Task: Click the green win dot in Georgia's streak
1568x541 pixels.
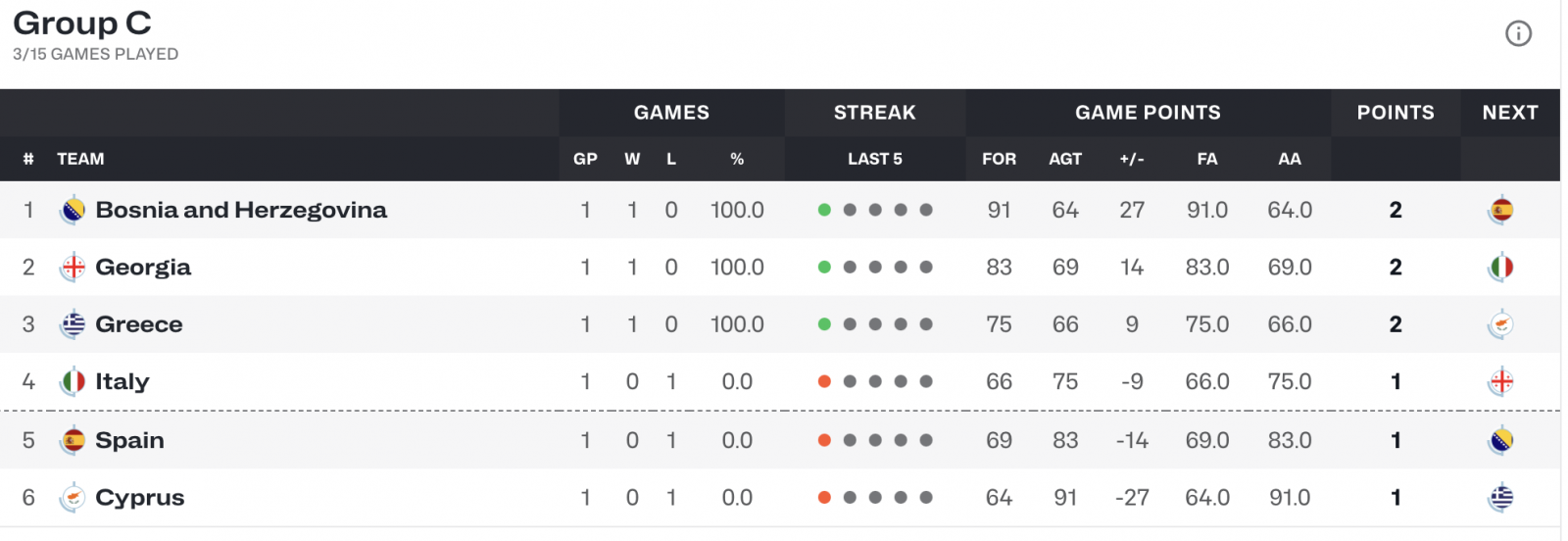Action: click(x=824, y=268)
